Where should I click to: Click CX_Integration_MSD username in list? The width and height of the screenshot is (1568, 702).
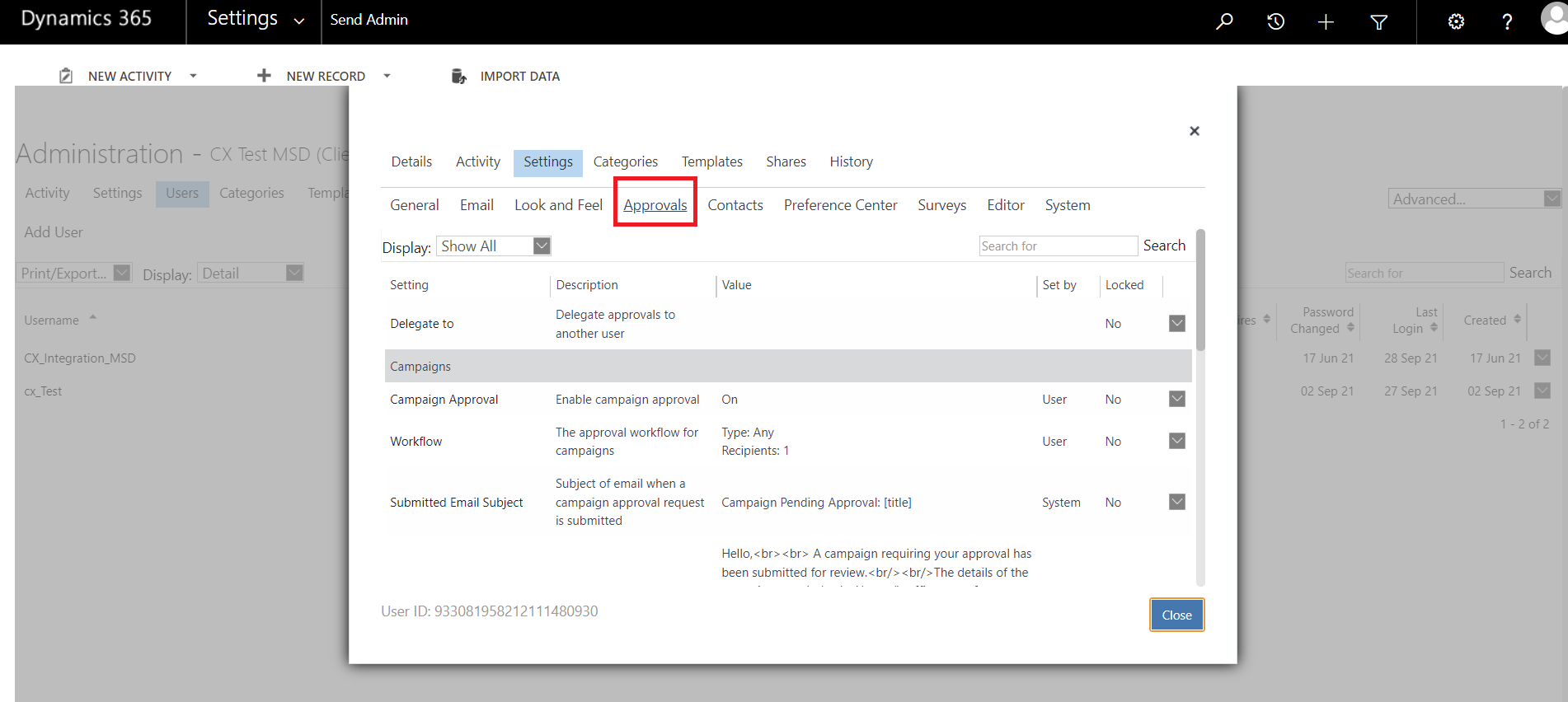(80, 358)
